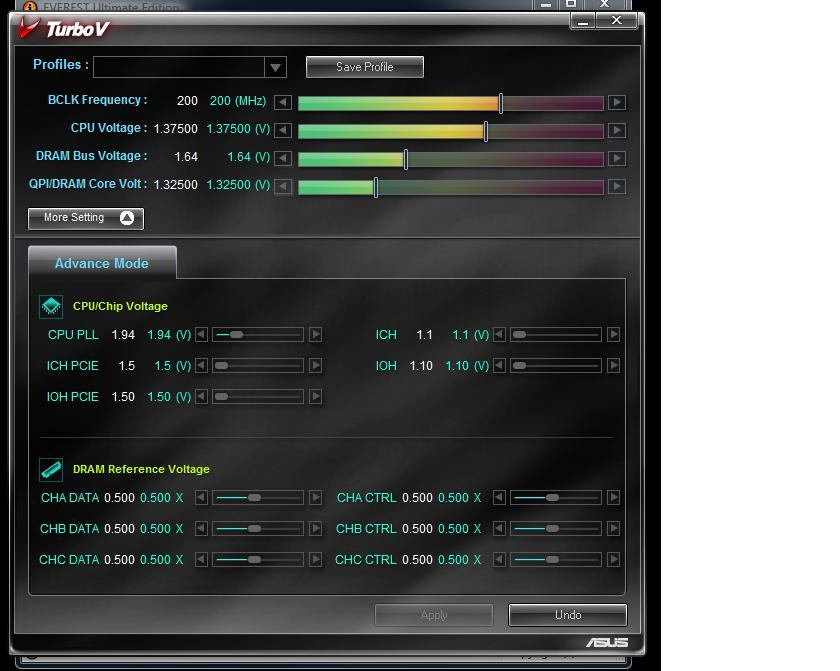The image size is (840, 671).
Task: Raise CHB CTRL reference with the right arrow
Action: 613,529
